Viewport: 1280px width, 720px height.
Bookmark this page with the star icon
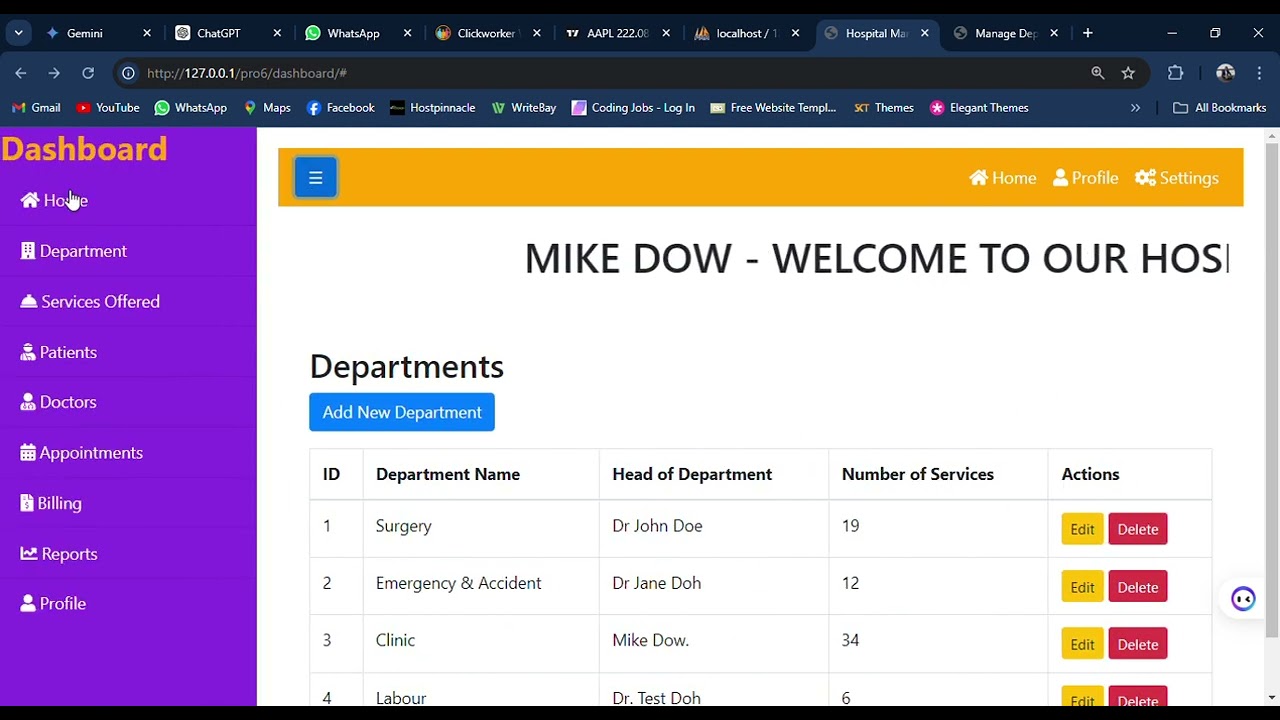1128,73
